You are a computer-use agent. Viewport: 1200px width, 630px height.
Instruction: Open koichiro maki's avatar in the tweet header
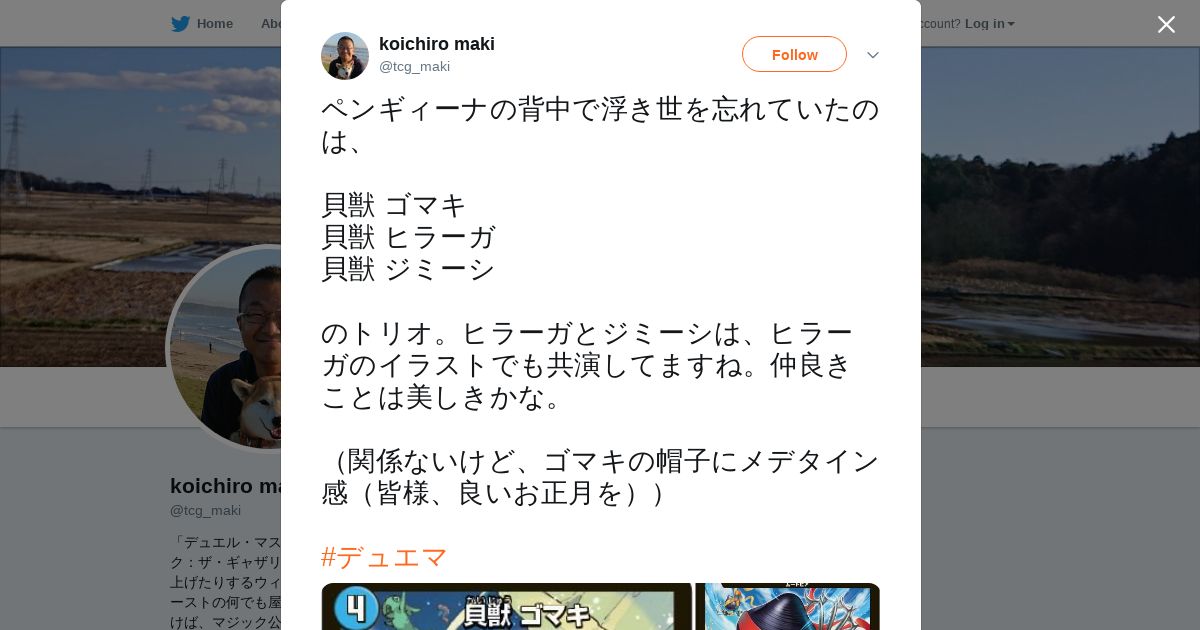click(345, 56)
